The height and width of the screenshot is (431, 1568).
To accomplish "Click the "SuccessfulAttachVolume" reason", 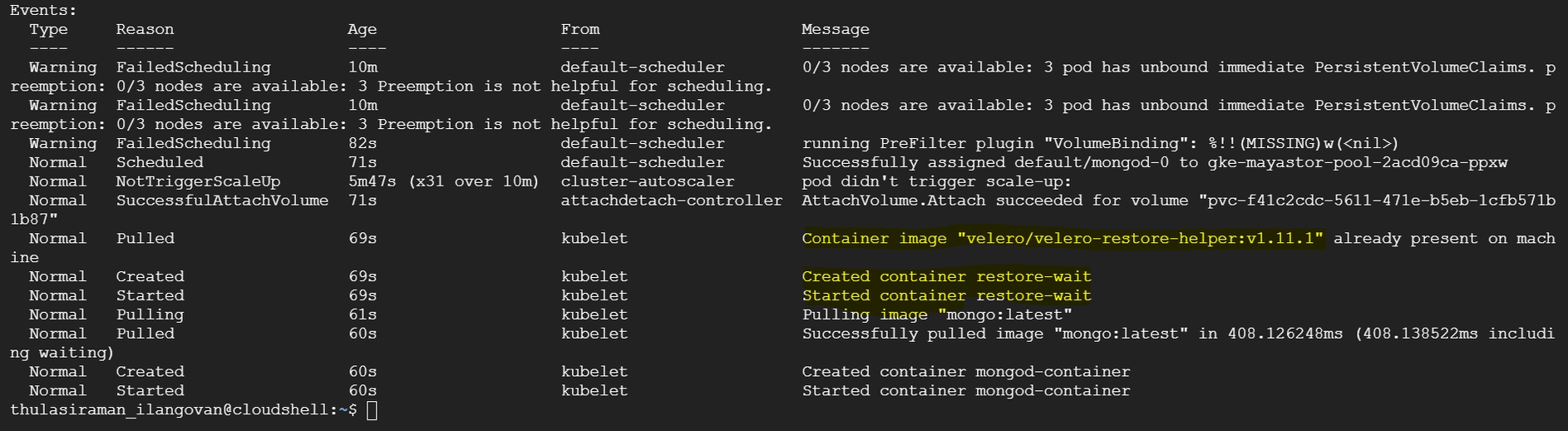I will pos(222,201).
